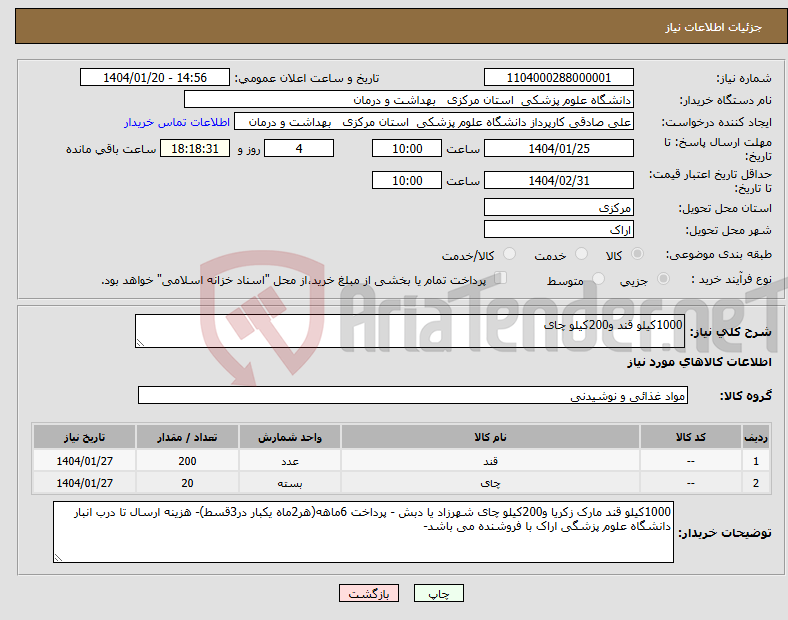788x620 pixels.
Task: Click the کد کالا column header
Action: pyautogui.click(x=691, y=437)
